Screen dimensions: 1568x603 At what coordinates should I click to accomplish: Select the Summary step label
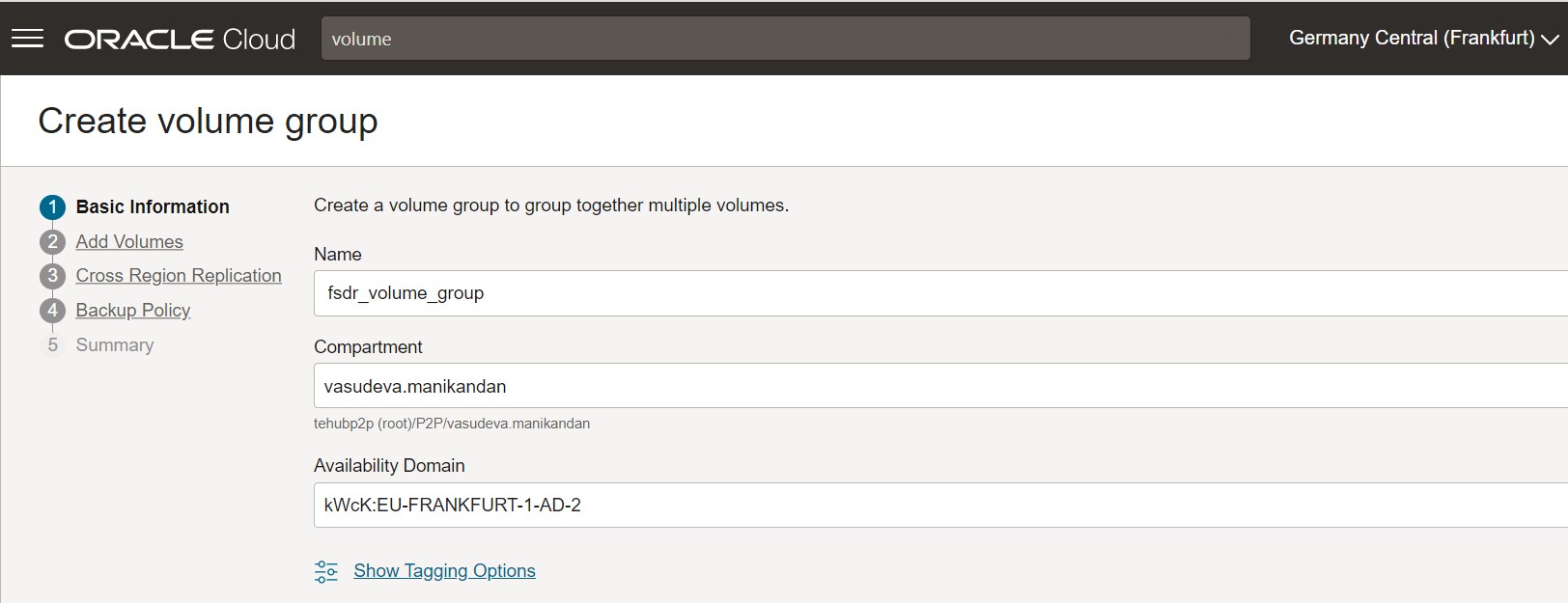pyautogui.click(x=115, y=345)
